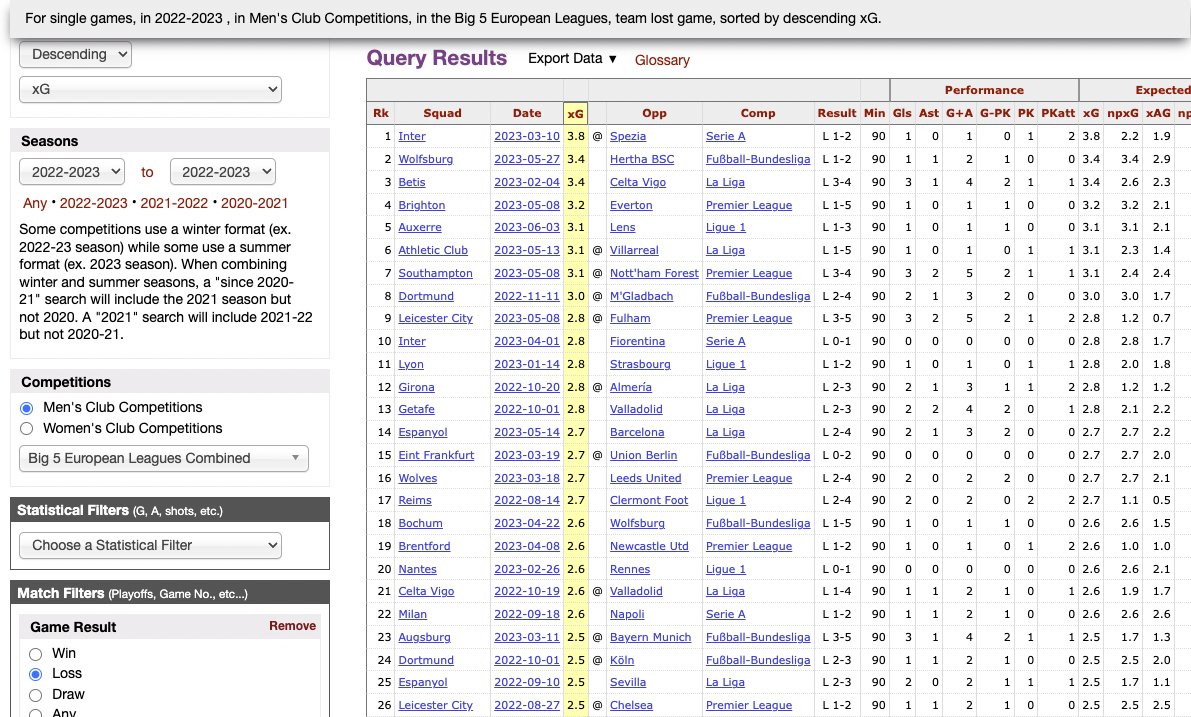
Task: Sort table by Comp column header
Action: coord(758,113)
